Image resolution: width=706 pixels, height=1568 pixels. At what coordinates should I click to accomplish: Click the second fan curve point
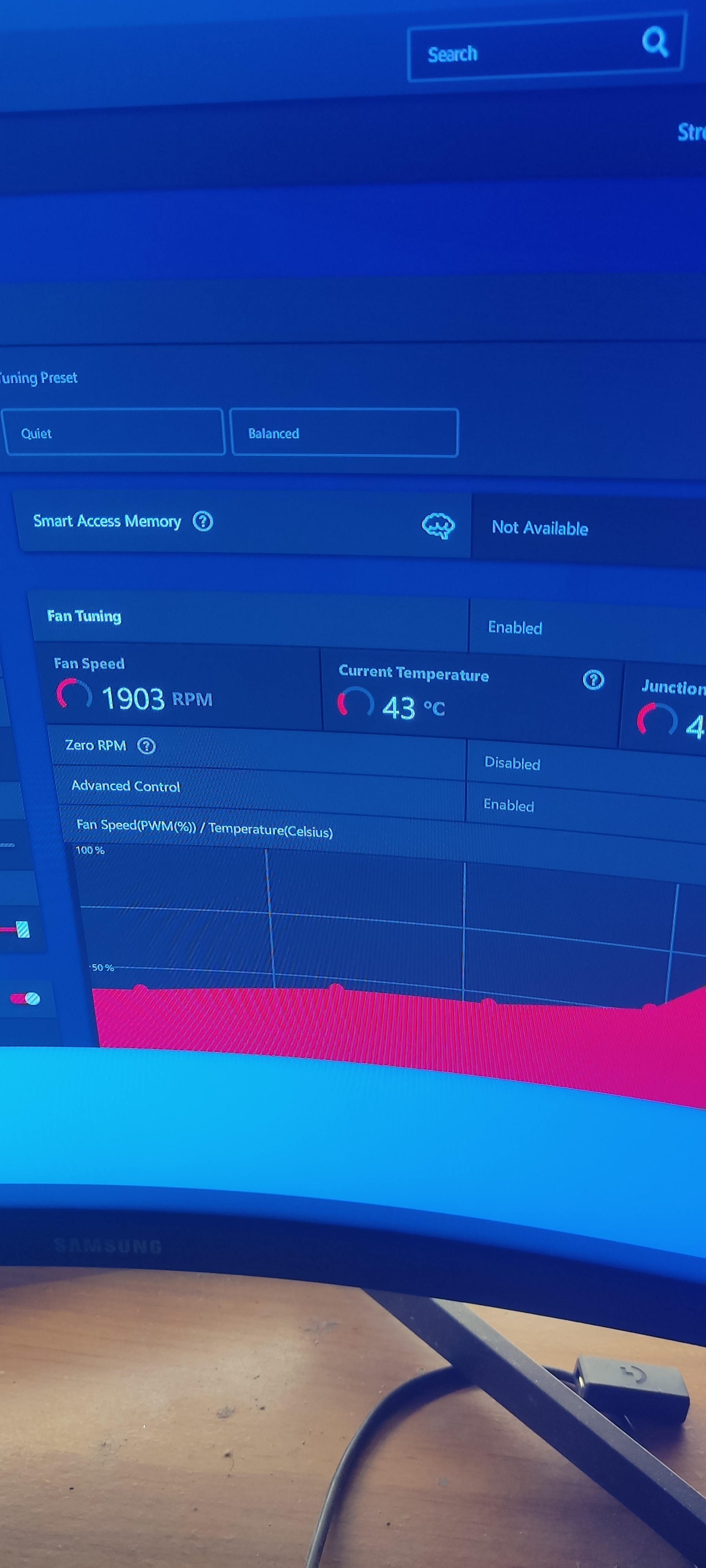(x=336, y=988)
